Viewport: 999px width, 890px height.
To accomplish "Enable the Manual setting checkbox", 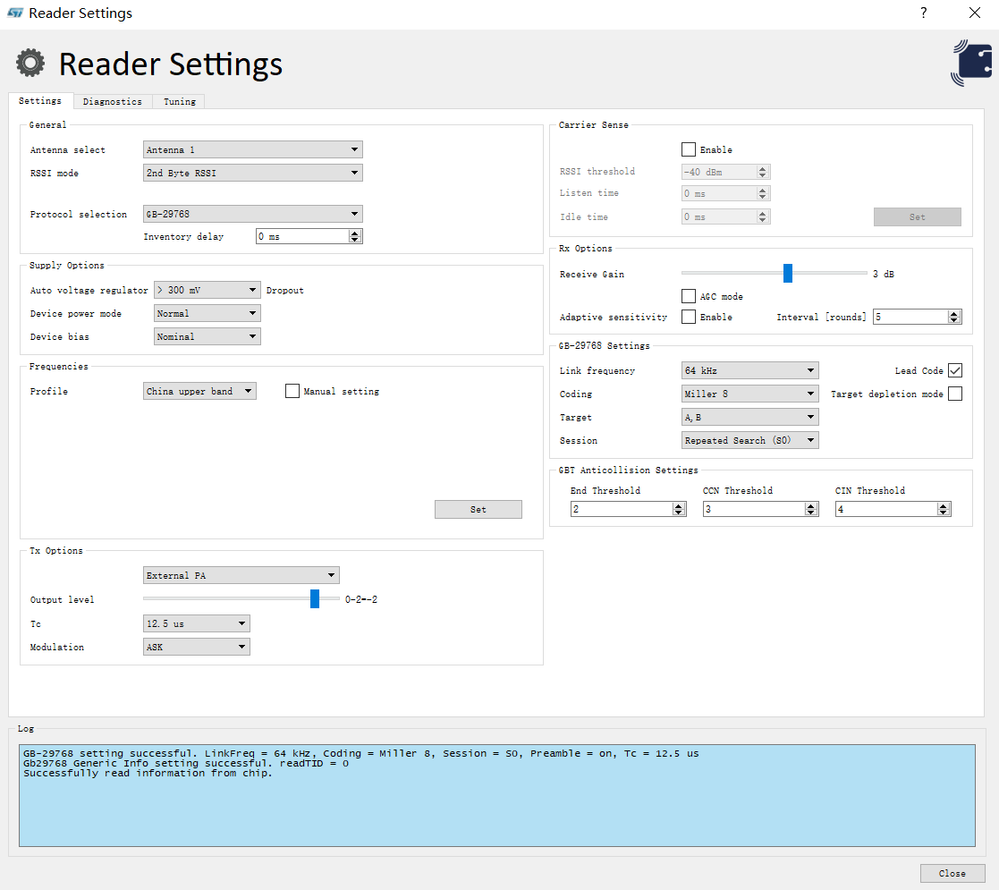I will 292,391.
